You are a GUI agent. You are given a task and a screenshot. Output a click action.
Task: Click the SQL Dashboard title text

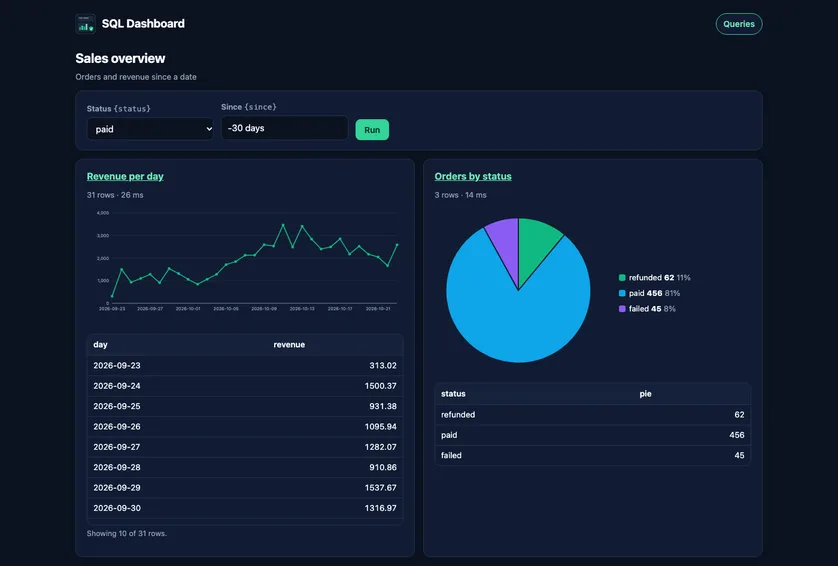click(143, 24)
